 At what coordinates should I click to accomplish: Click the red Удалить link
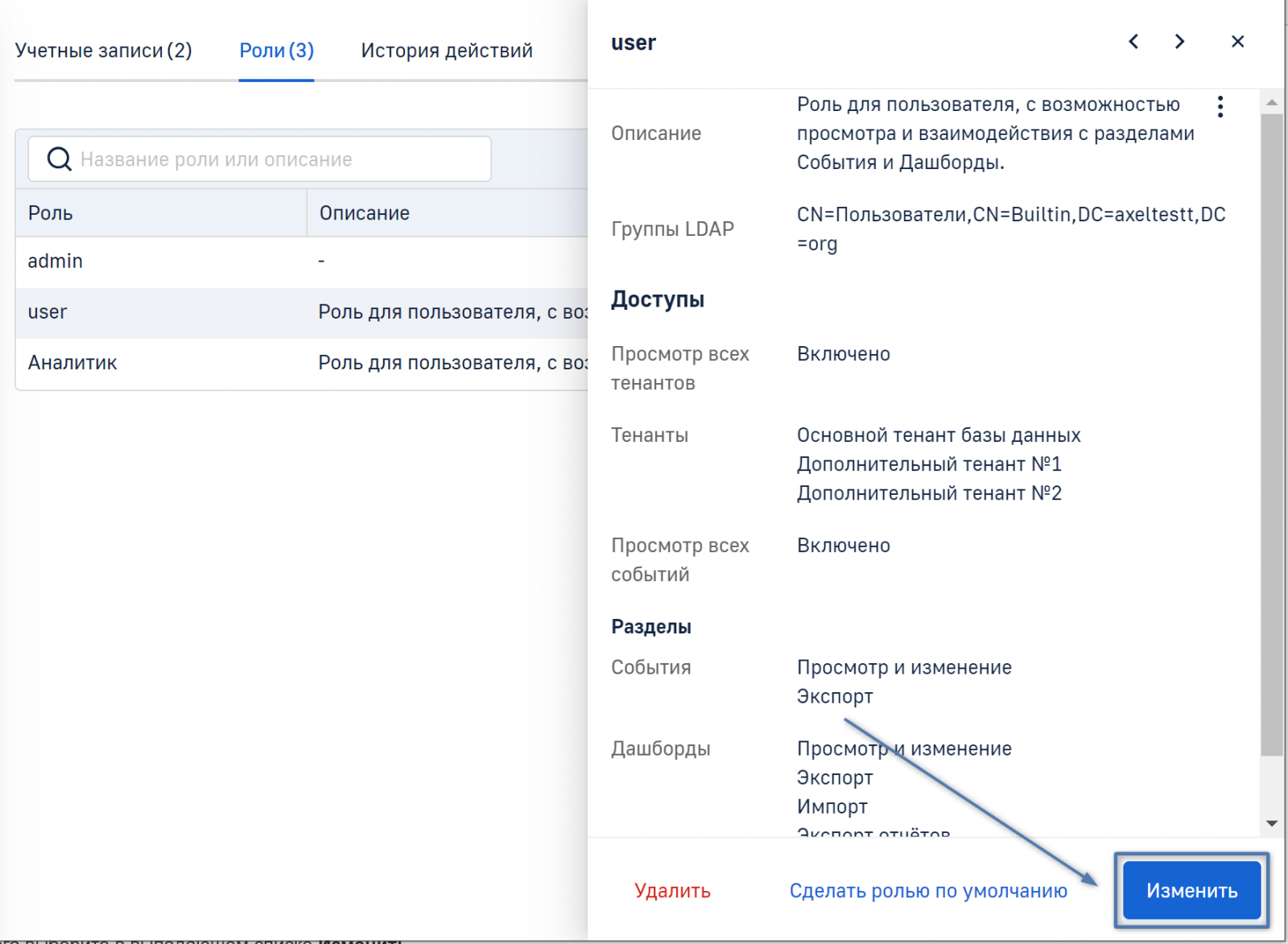pos(672,891)
